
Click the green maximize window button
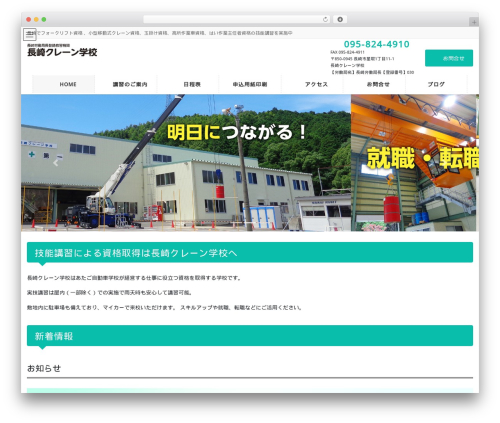[44, 19]
